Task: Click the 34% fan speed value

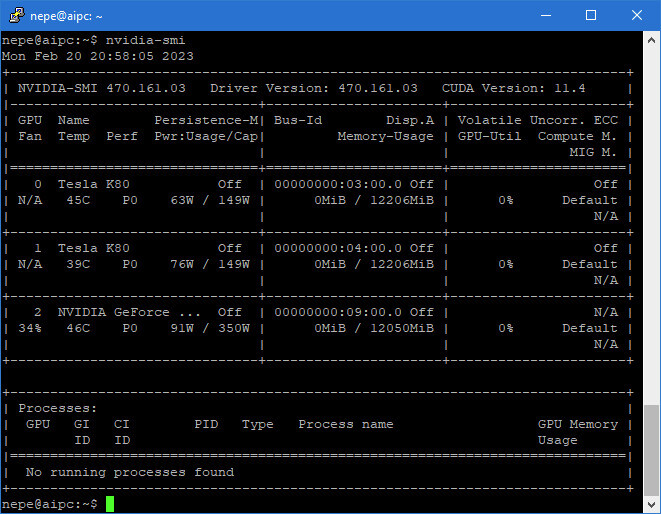Action: pos(30,328)
